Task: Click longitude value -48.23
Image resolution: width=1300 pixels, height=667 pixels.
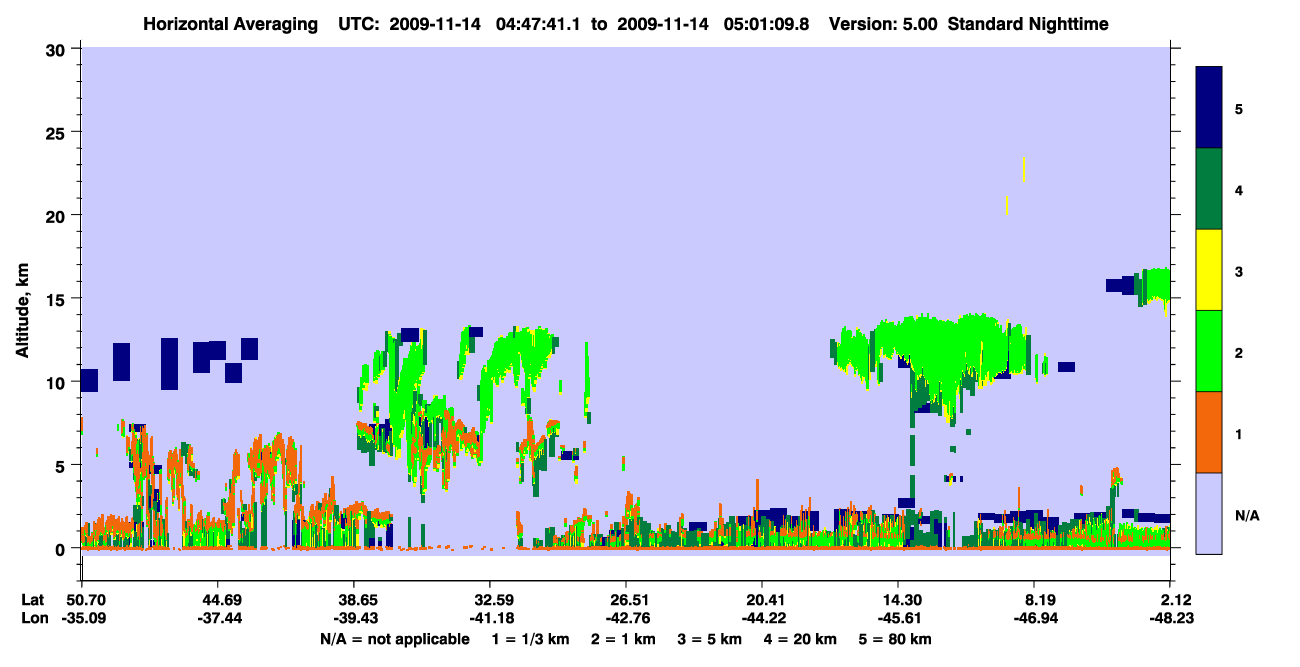Action: pos(1170,618)
